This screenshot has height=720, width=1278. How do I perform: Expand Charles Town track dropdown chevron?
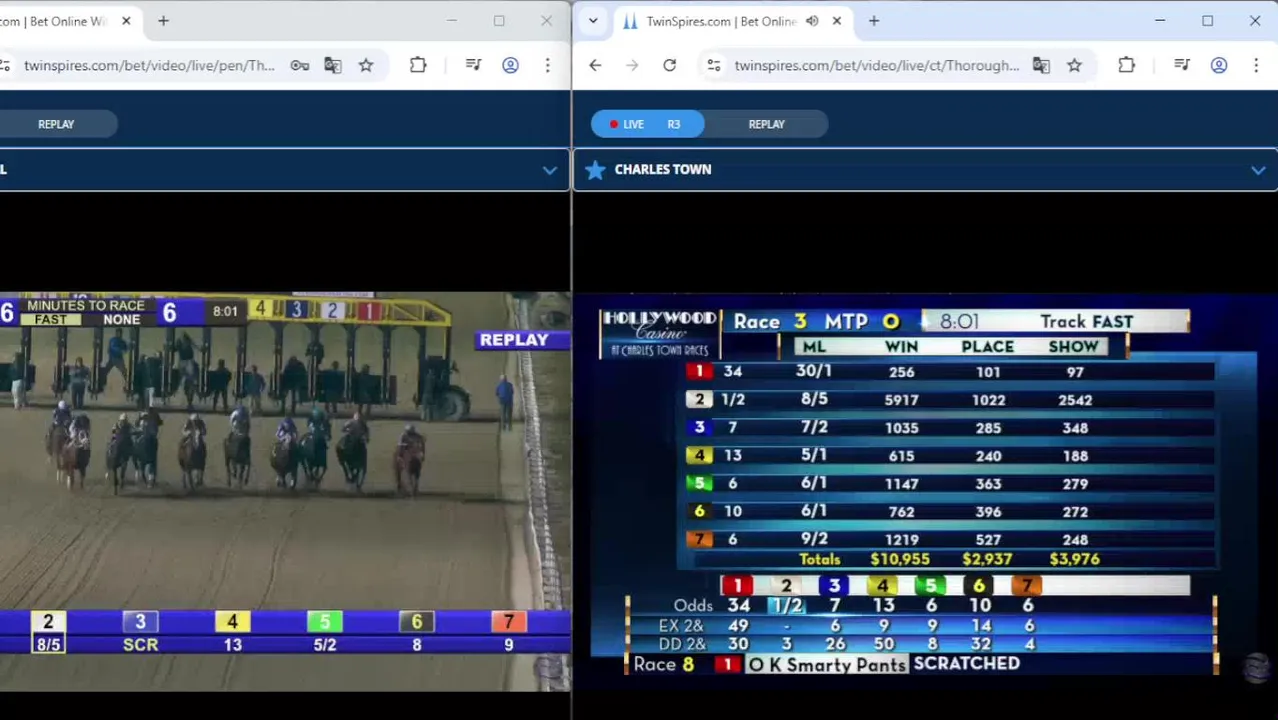coord(1258,170)
